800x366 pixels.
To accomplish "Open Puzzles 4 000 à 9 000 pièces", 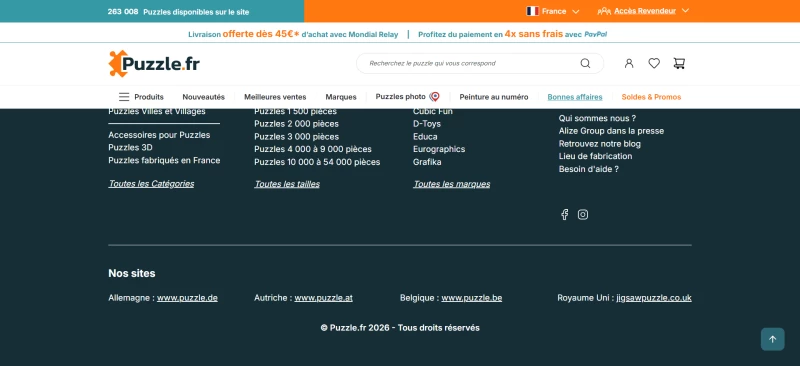I will tap(313, 149).
